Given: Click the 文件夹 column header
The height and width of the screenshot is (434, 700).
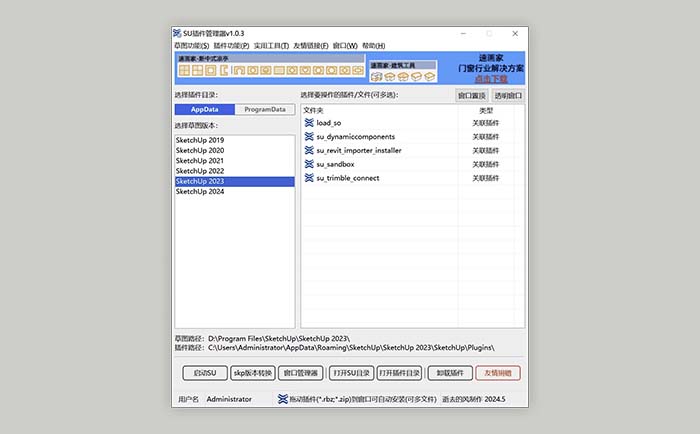Looking at the screenshot, I should point(313,110).
